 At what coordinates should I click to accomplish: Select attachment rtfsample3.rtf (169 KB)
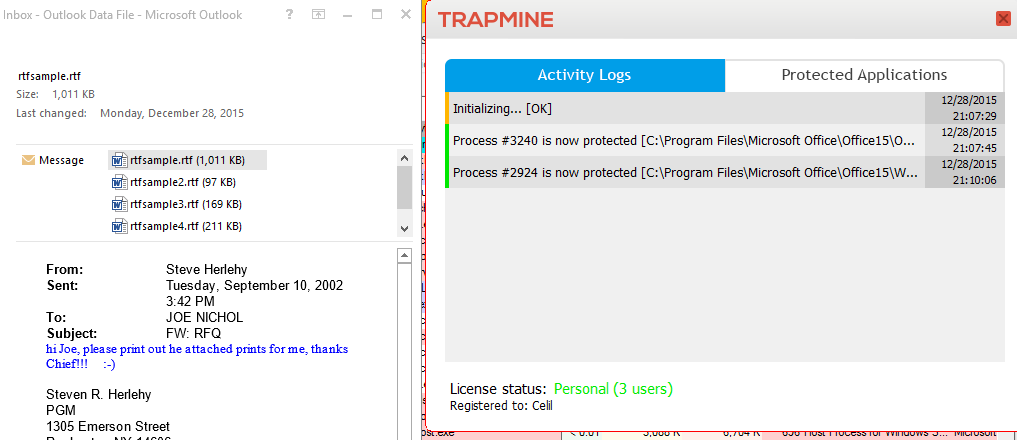177,204
